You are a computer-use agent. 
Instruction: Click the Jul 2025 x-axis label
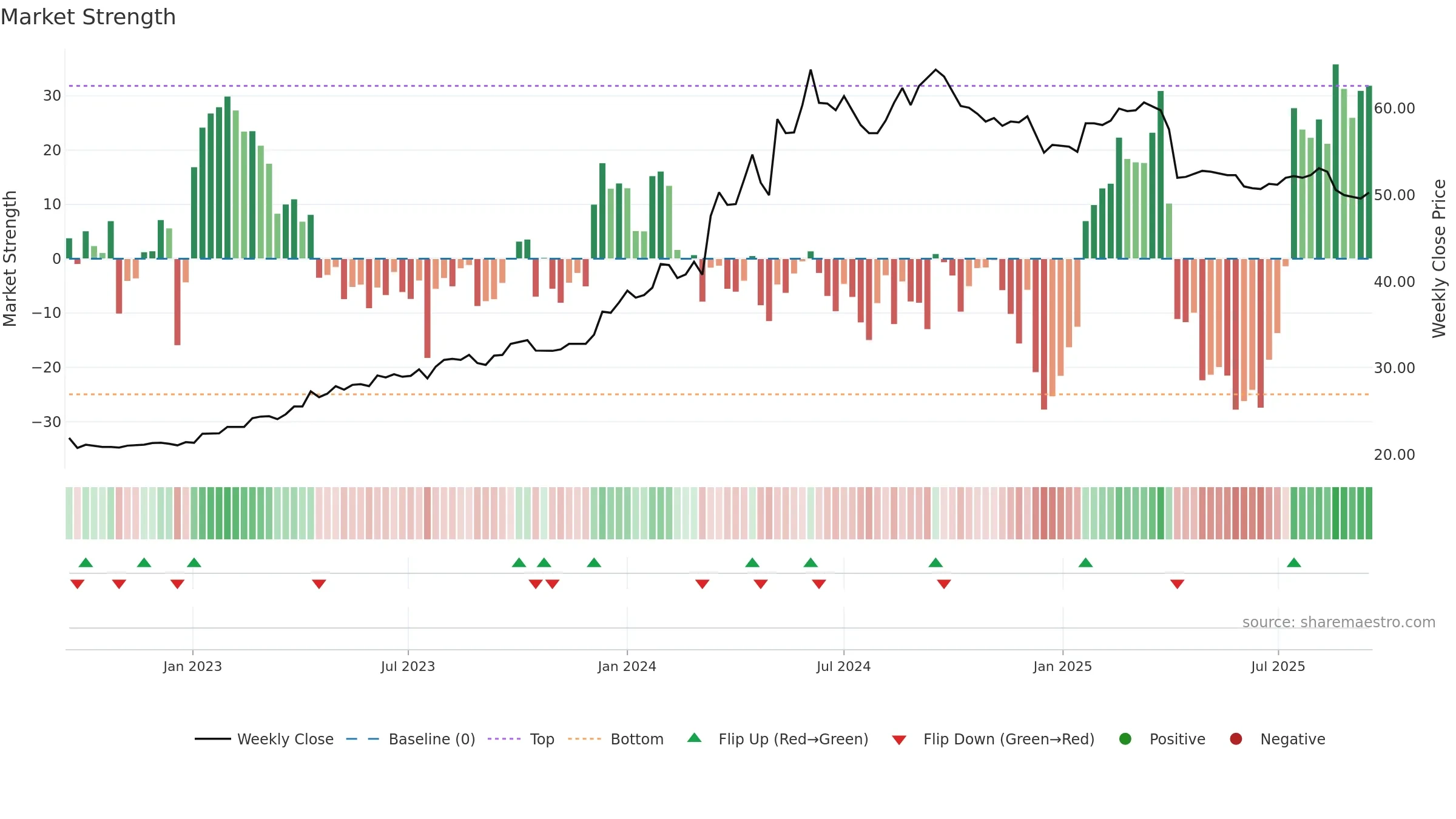coord(1278,666)
